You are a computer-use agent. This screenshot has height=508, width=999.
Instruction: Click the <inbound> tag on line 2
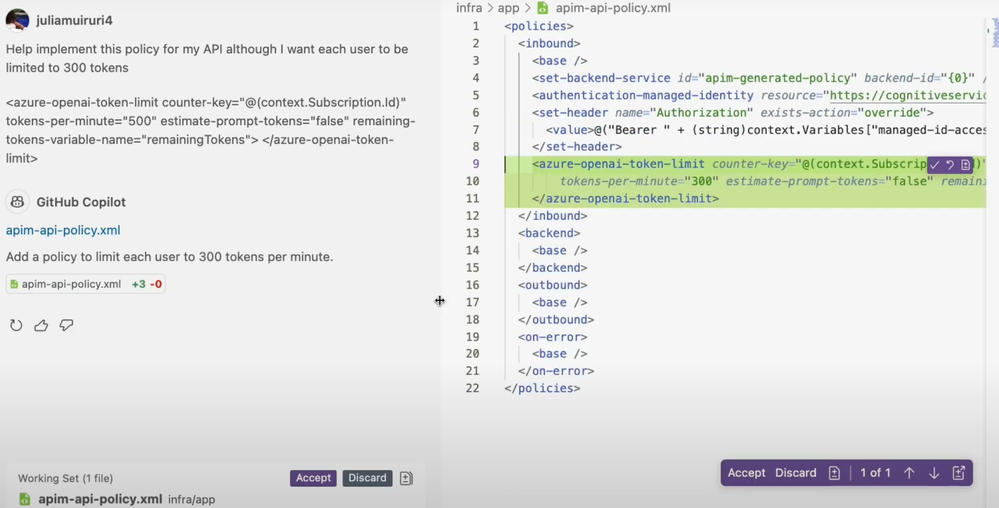pyautogui.click(x=549, y=43)
